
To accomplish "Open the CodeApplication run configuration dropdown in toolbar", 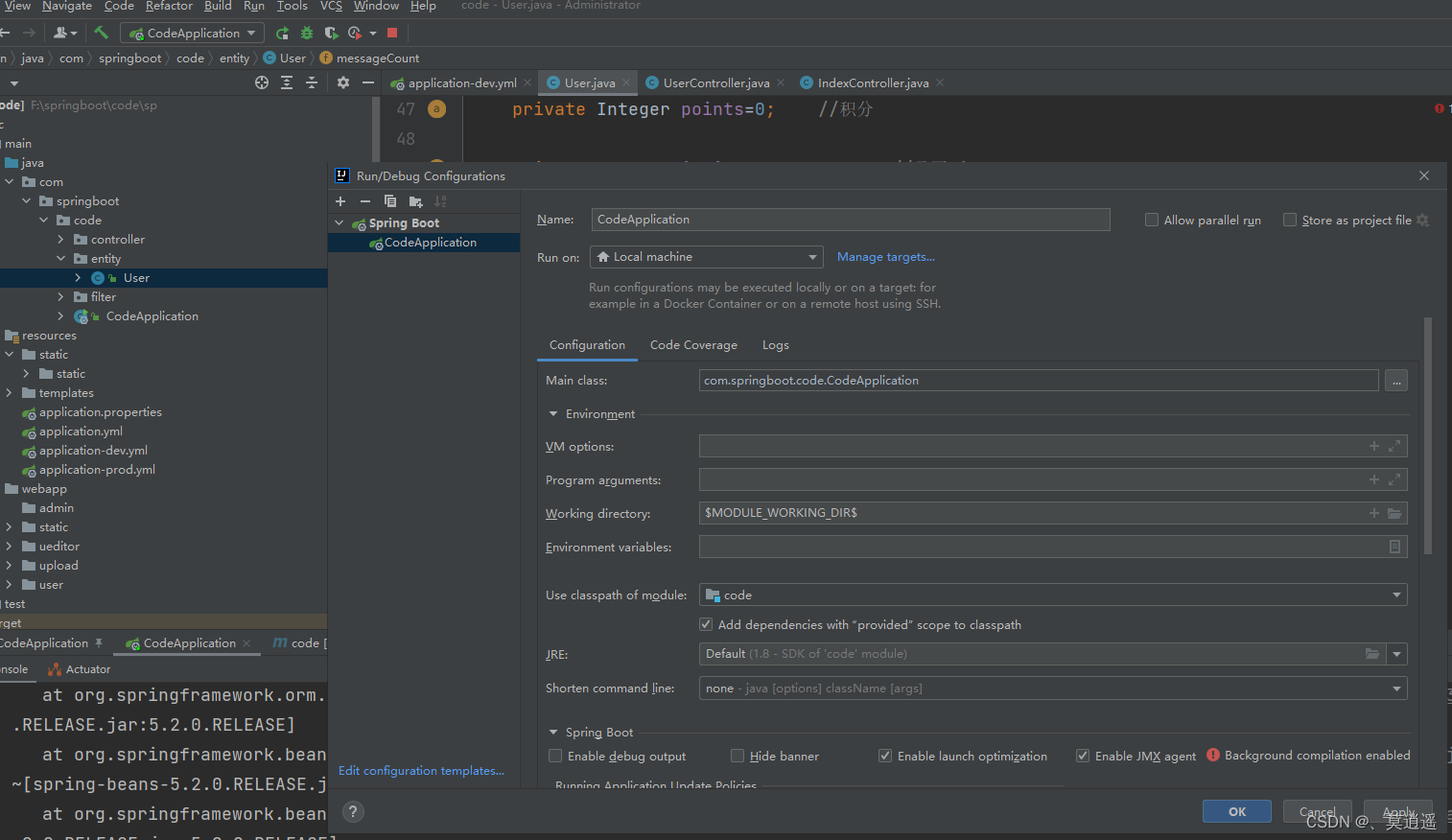I will 192,33.
